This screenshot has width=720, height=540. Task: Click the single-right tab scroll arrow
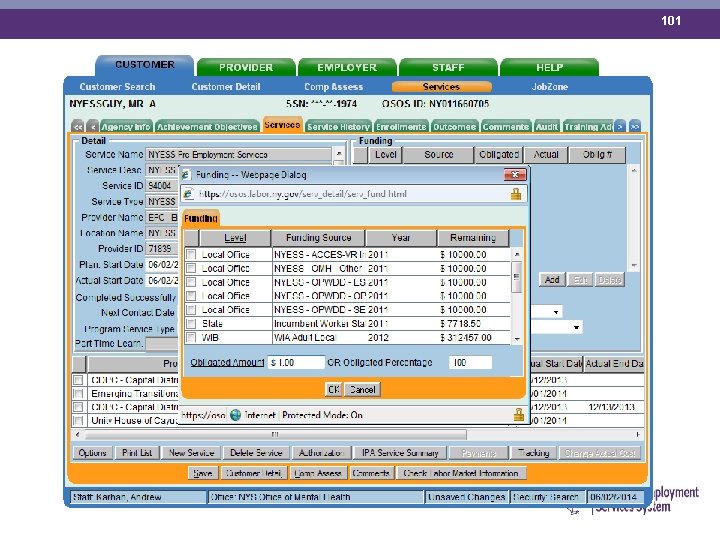coord(620,126)
